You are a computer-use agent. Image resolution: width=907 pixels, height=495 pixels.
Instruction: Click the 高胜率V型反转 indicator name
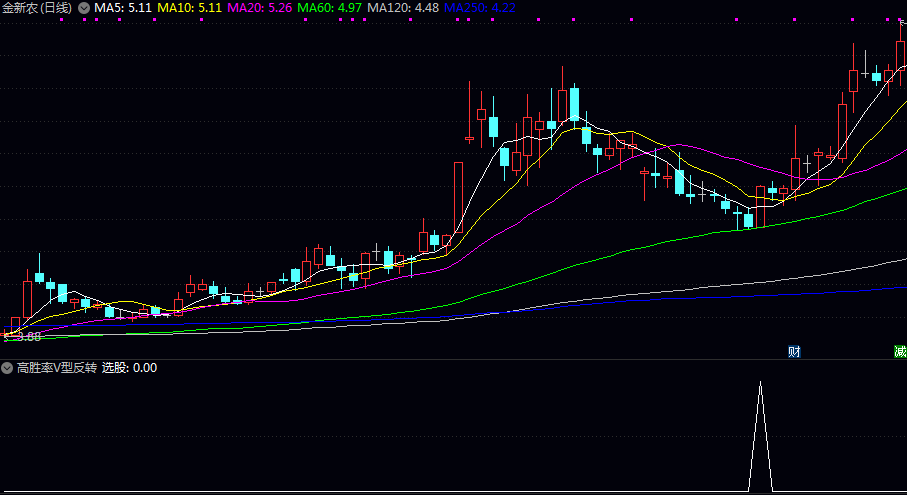56,368
